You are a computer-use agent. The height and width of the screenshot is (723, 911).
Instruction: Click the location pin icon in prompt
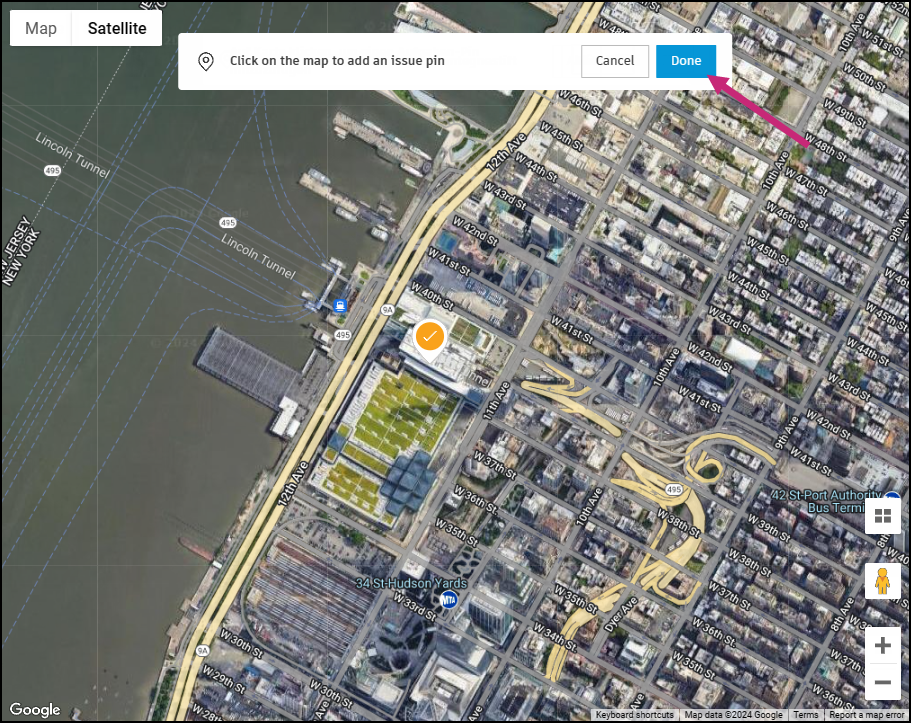[206, 61]
